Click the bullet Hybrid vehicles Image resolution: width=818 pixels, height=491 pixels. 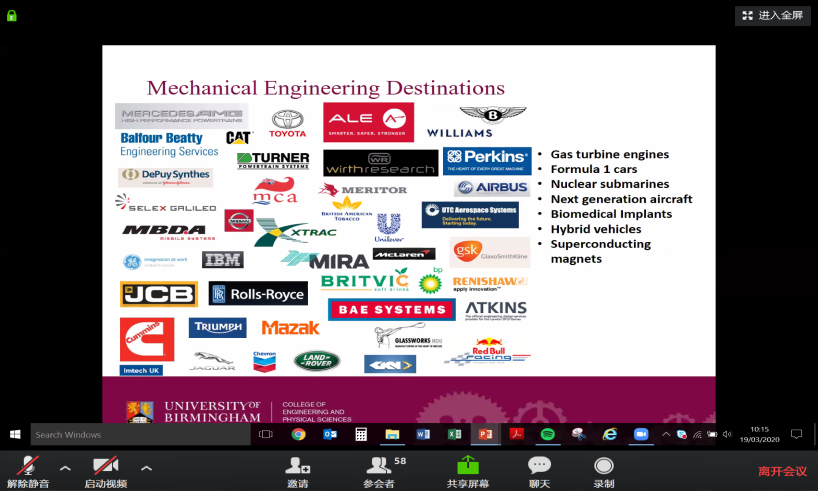point(596,229)
